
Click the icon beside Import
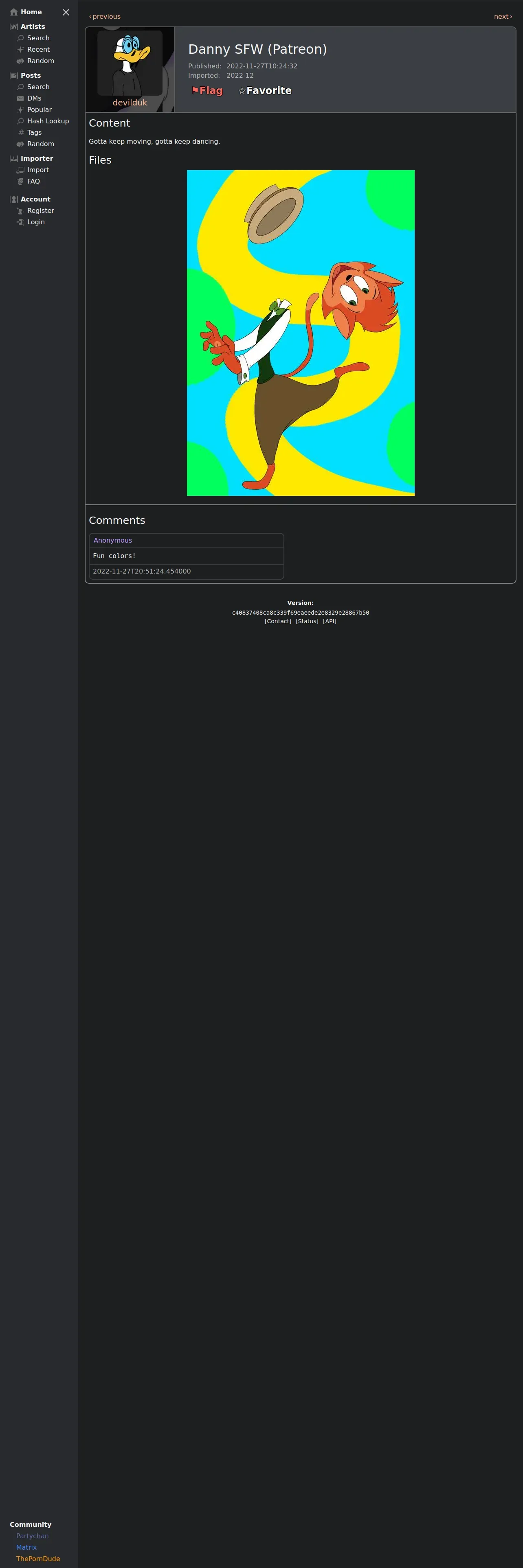(21, 171)
